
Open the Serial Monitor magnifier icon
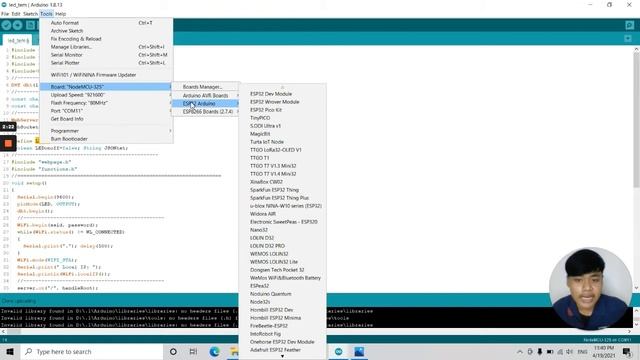pos(629,25)
